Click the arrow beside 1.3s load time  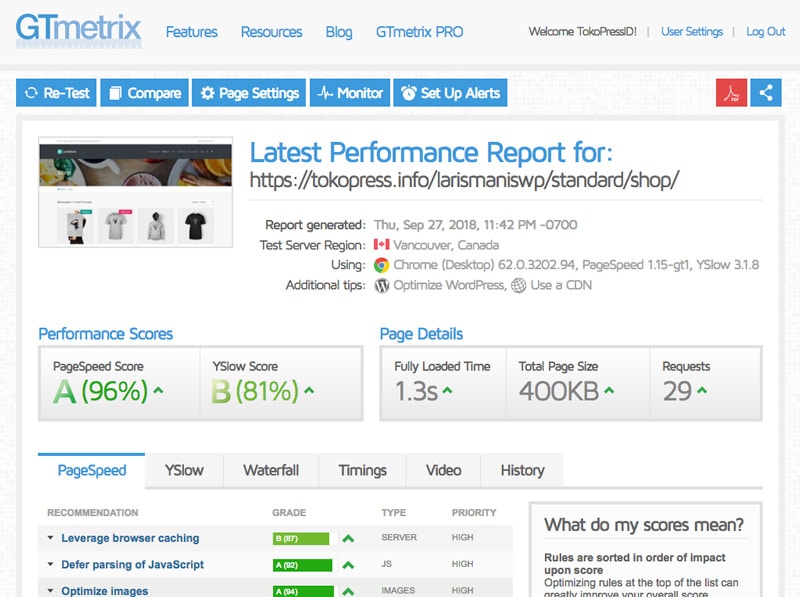447,390
